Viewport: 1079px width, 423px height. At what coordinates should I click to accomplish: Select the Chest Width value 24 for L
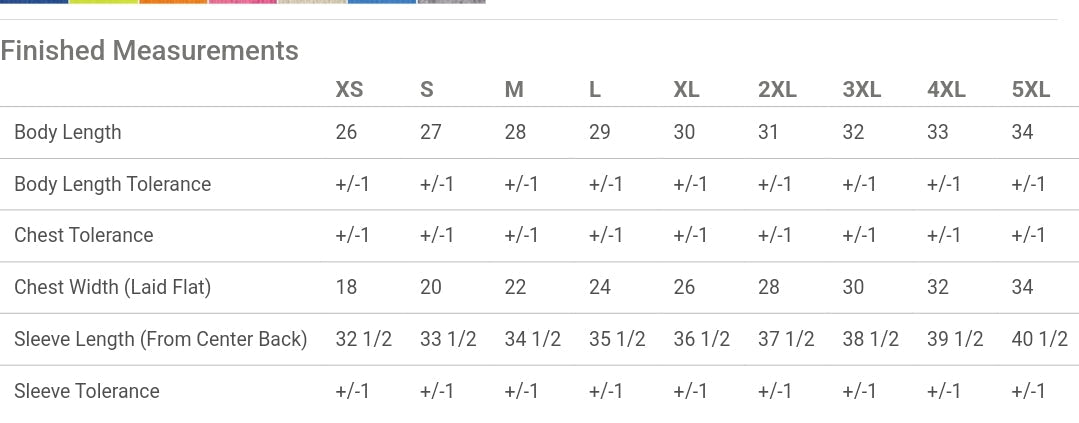599,287
